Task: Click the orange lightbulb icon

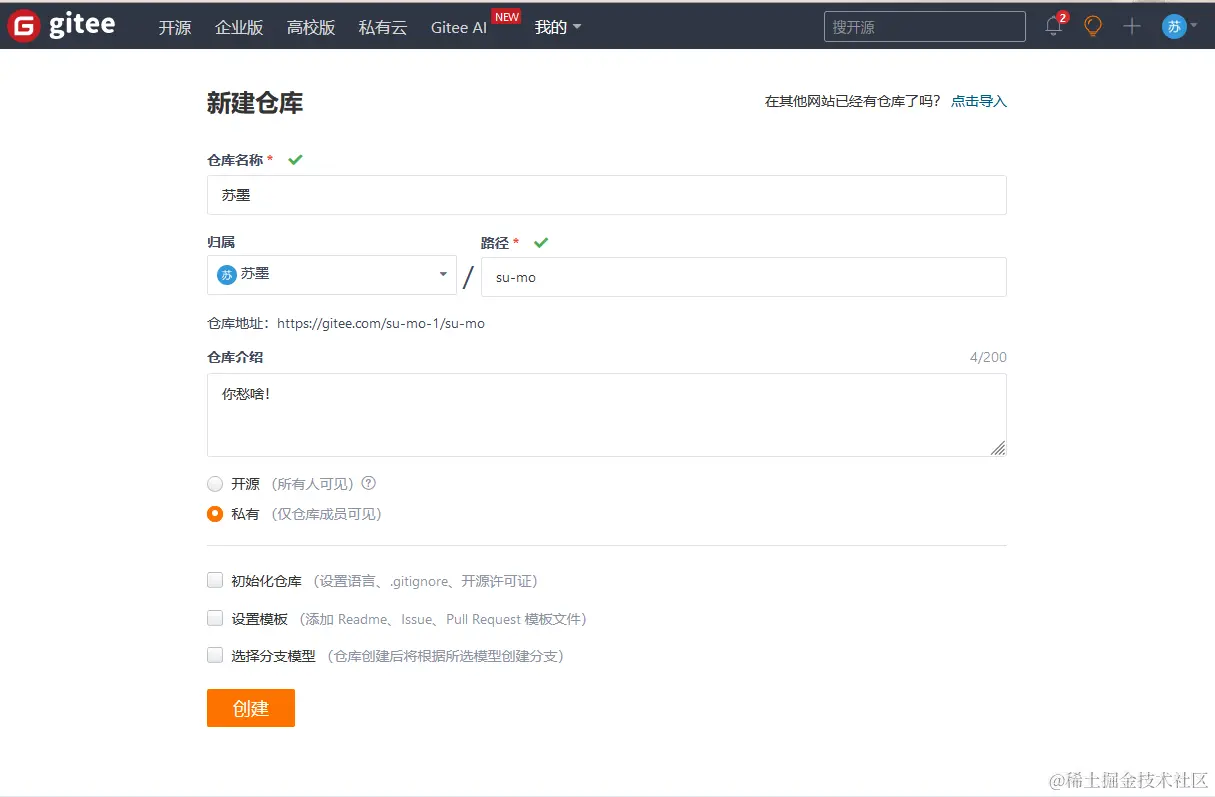Action: pos(1092,27)
